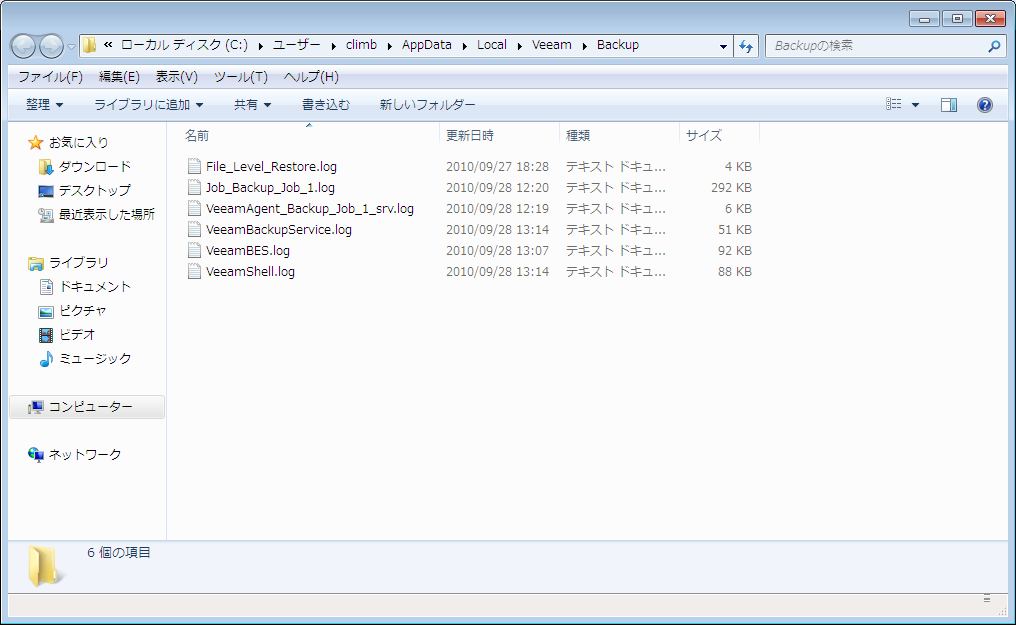Screen dimensions: 1016x625
Task: Click the Veeam segment in the address path
Action: [551, 45]
